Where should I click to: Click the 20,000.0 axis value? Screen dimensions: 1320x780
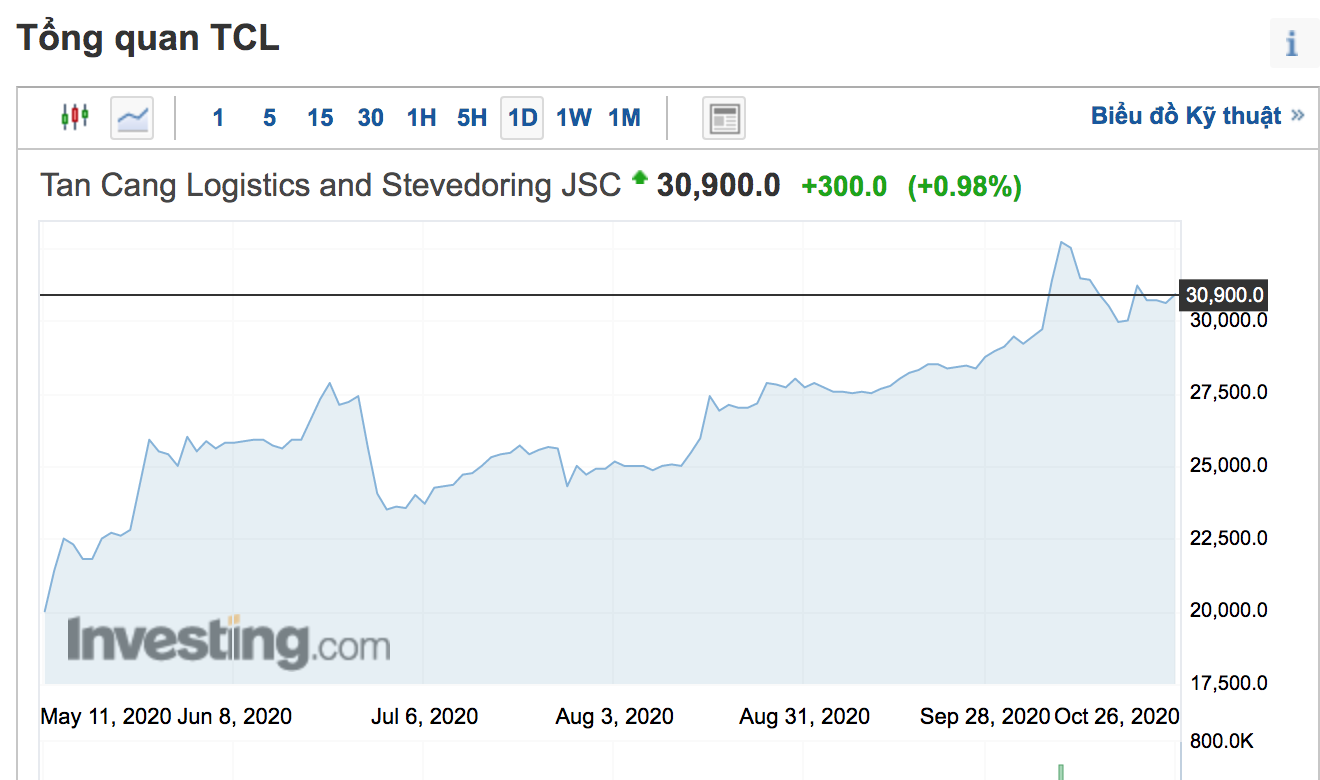tap(1227, 610)
